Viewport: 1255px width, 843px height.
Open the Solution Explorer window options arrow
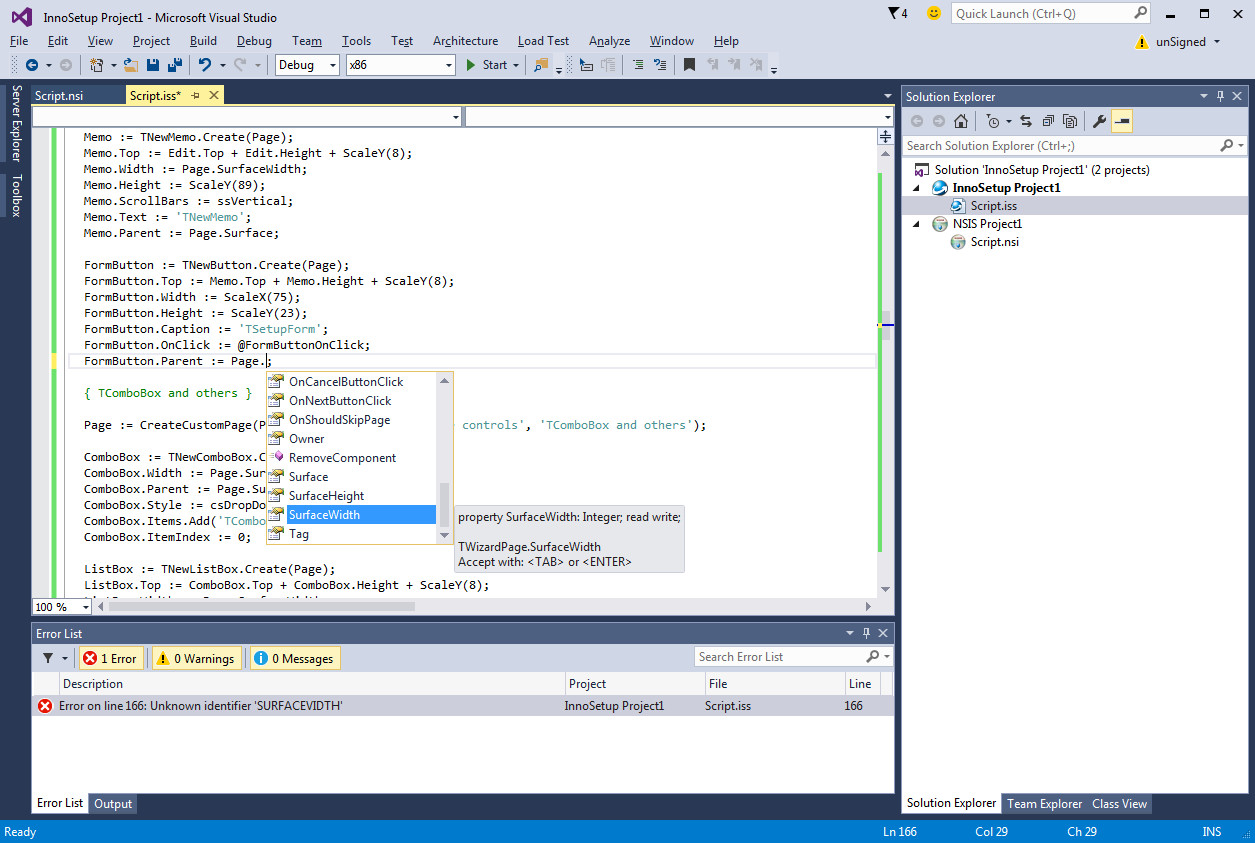point(1203,97)
